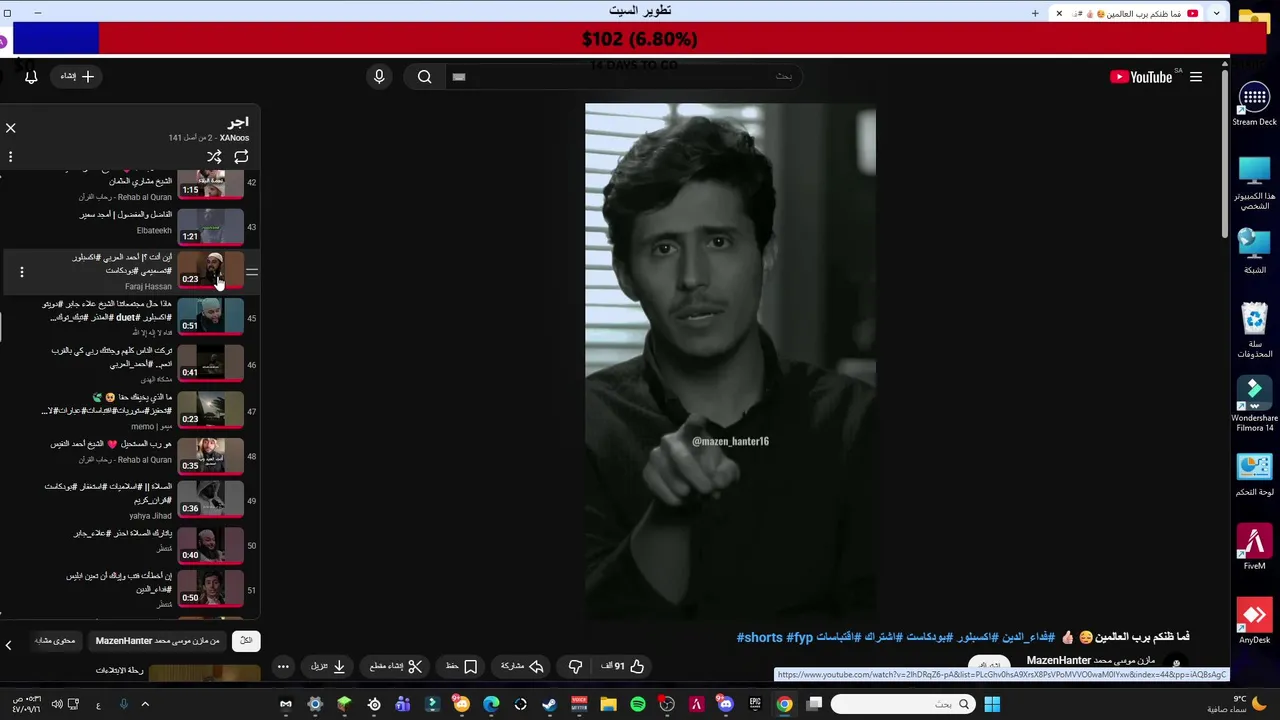
Task: Open playlist panel three-dot options menu
Action: tap(10, 157)
